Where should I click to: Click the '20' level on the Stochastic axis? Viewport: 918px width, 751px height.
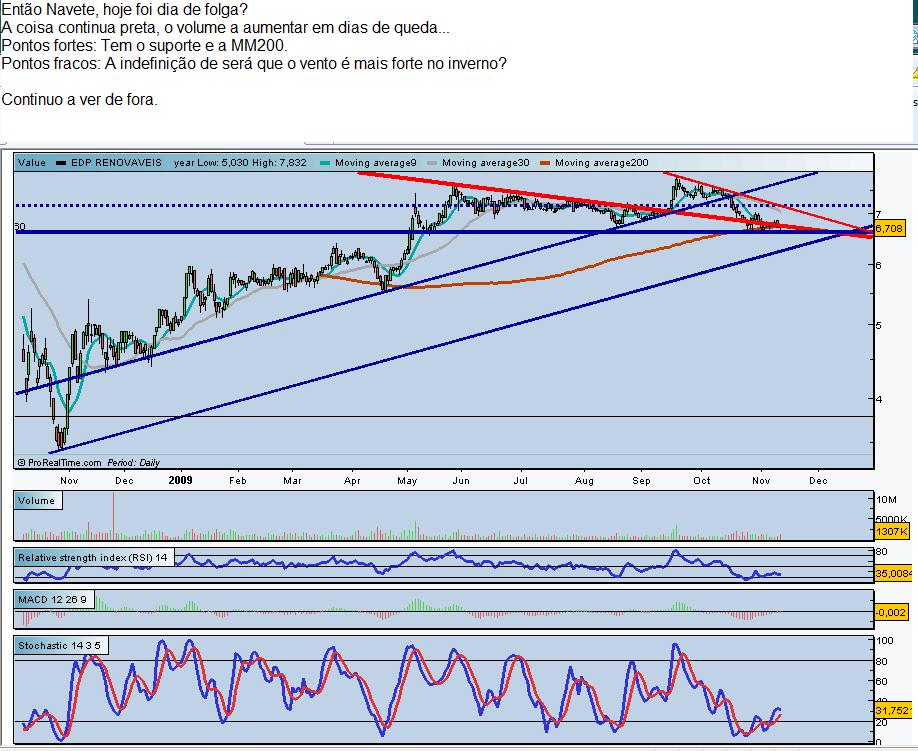point(882,723)
